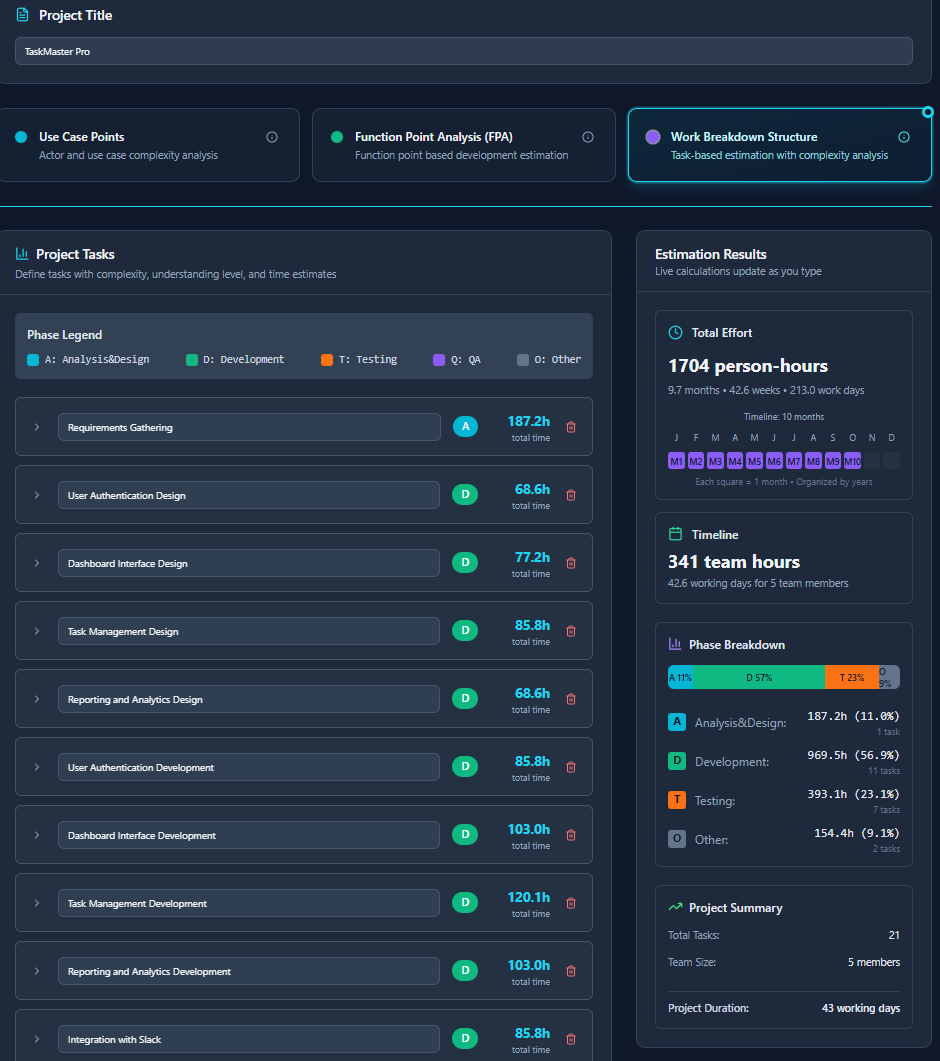Expand the Dashboard Interface Design row
Viewport: 940px width, 1061px height.
coord(37,563)
